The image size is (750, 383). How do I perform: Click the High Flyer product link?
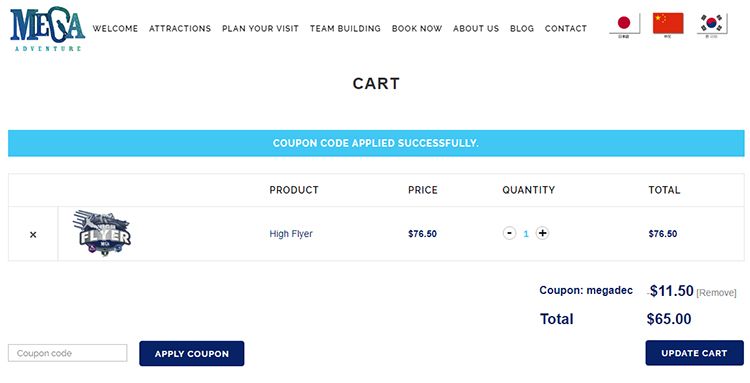pyautogui.click(x=291, y=234)
